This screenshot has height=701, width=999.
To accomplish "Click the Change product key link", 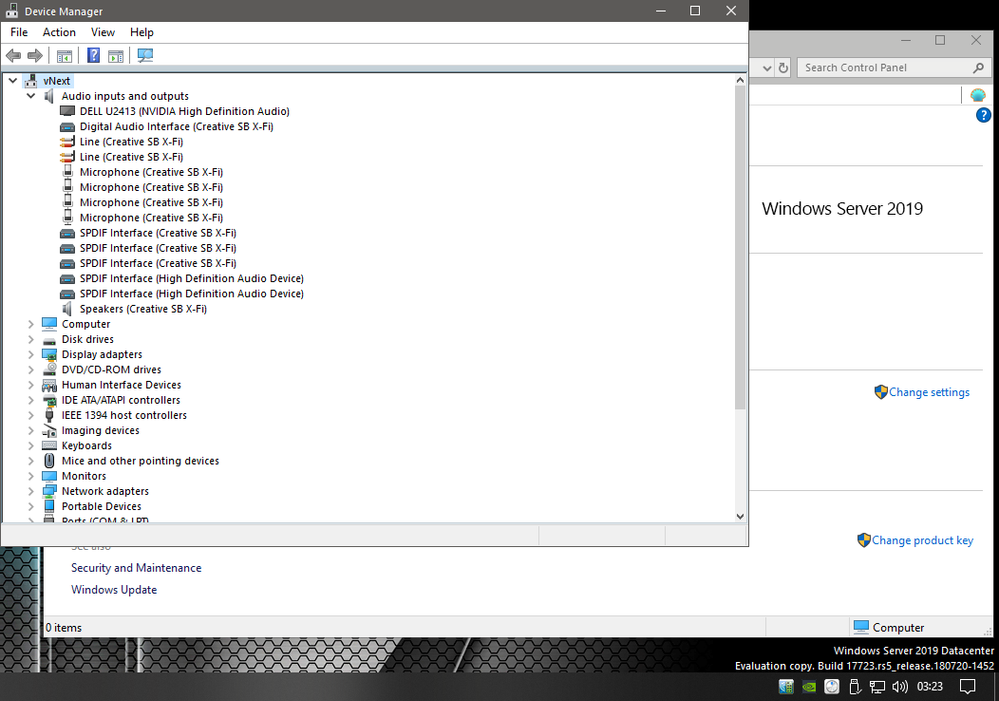I will click(x=922, y=540).
